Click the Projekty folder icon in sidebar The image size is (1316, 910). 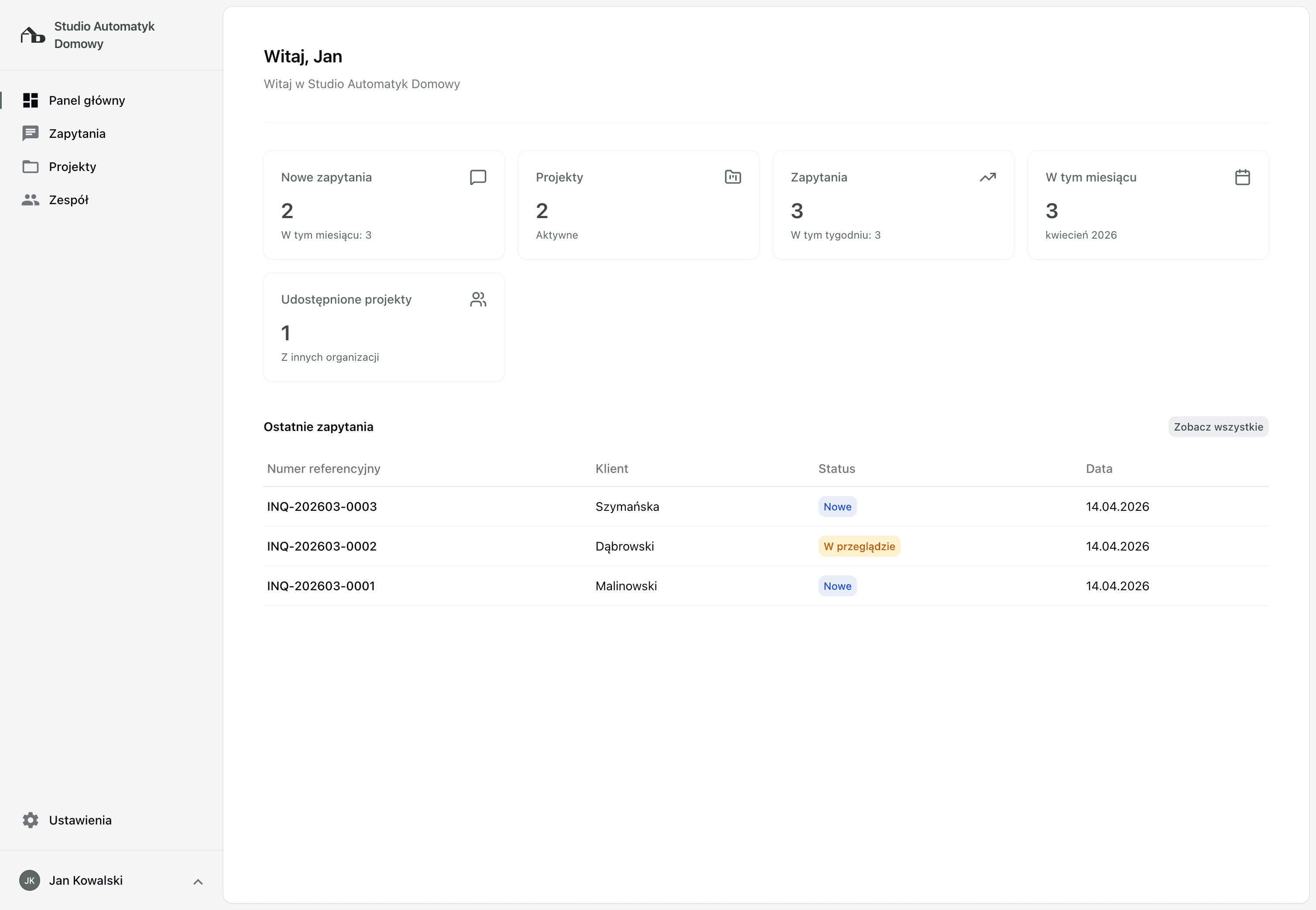pos(30,167)
